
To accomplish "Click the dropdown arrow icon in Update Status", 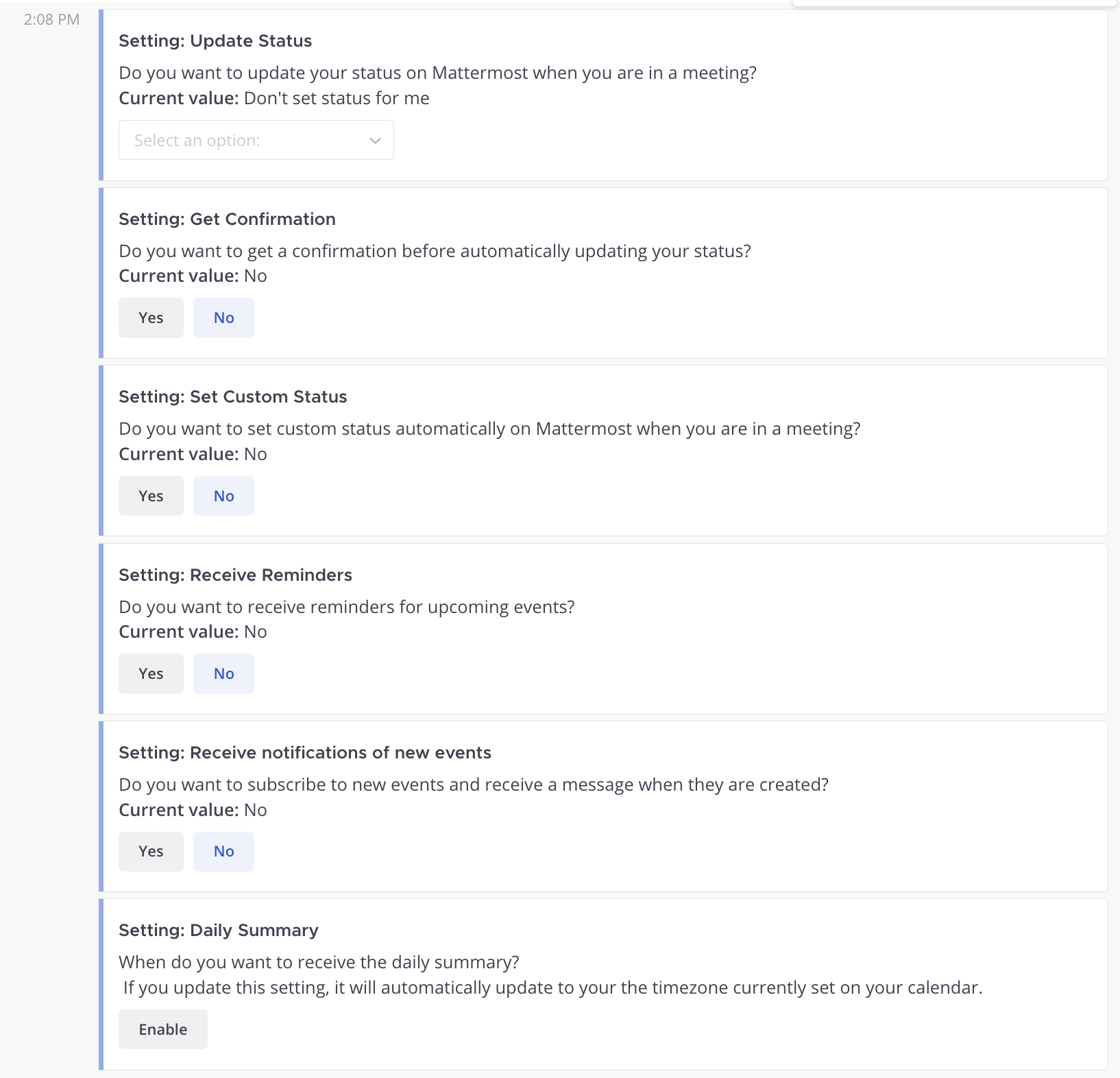I will (x=375, y=140).
